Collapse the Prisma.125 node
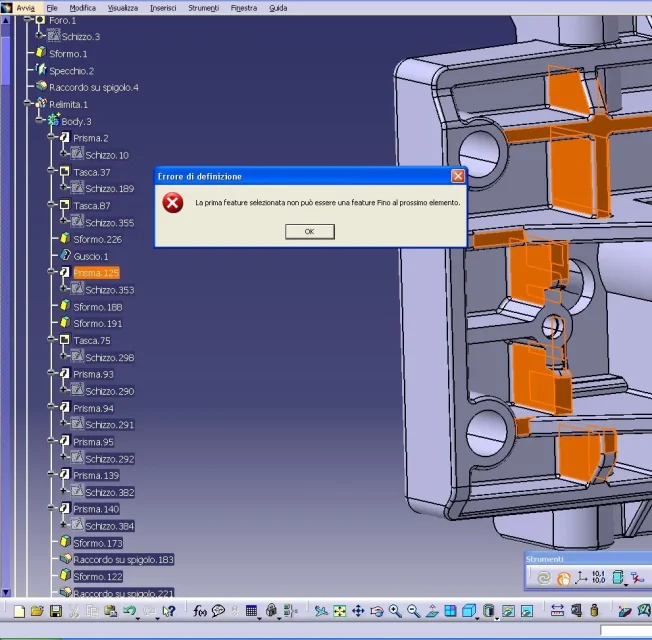 tap(51, 272)
